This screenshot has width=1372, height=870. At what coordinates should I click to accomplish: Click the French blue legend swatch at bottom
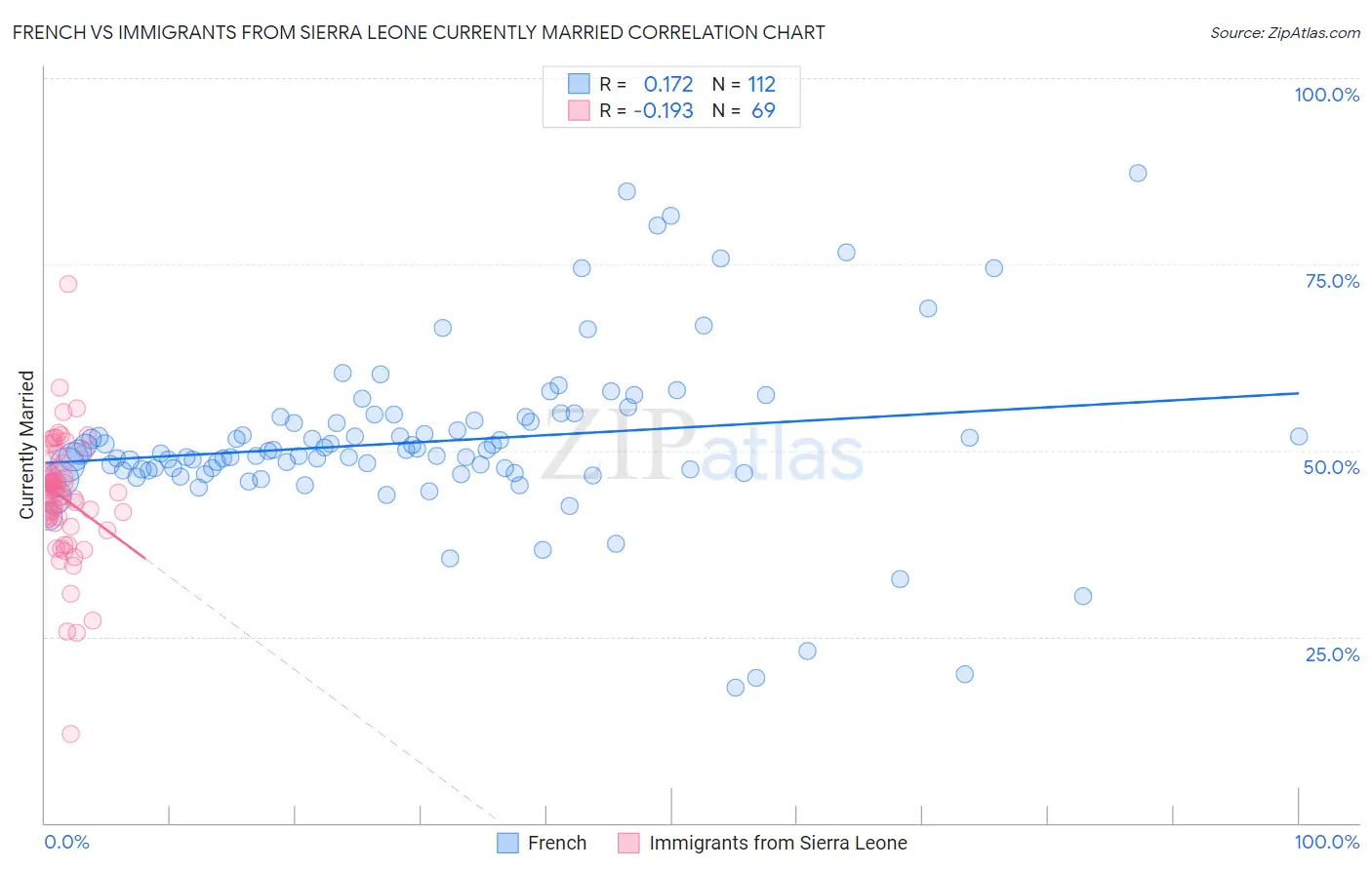[x=507, y=843]
